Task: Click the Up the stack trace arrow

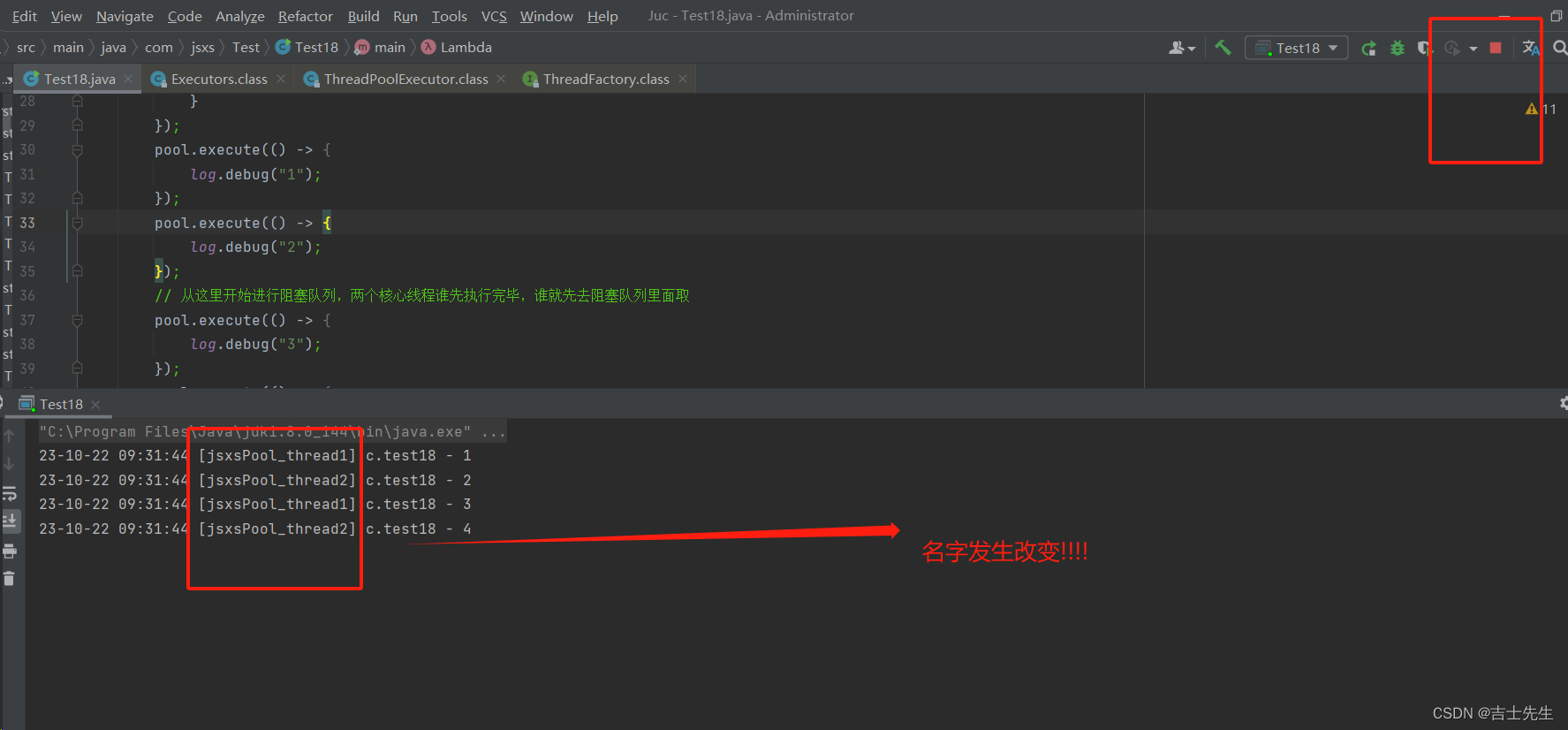Action: (9, 436)
